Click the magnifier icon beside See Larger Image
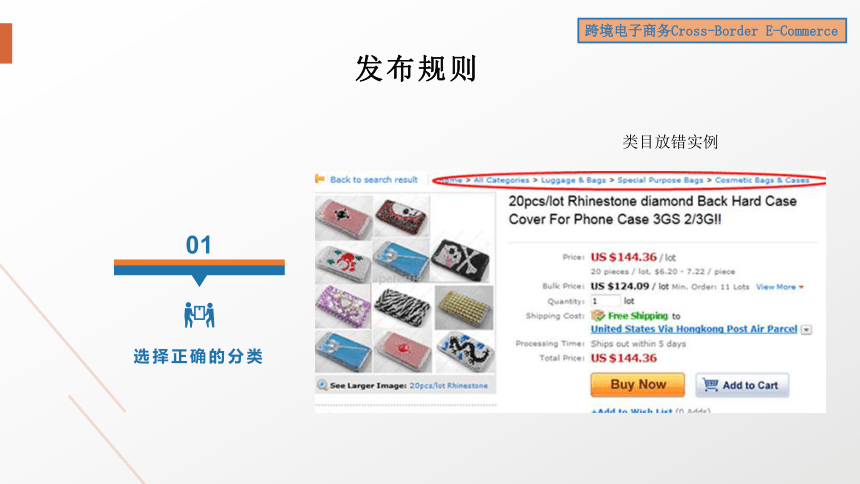 (x=322, y=385)
